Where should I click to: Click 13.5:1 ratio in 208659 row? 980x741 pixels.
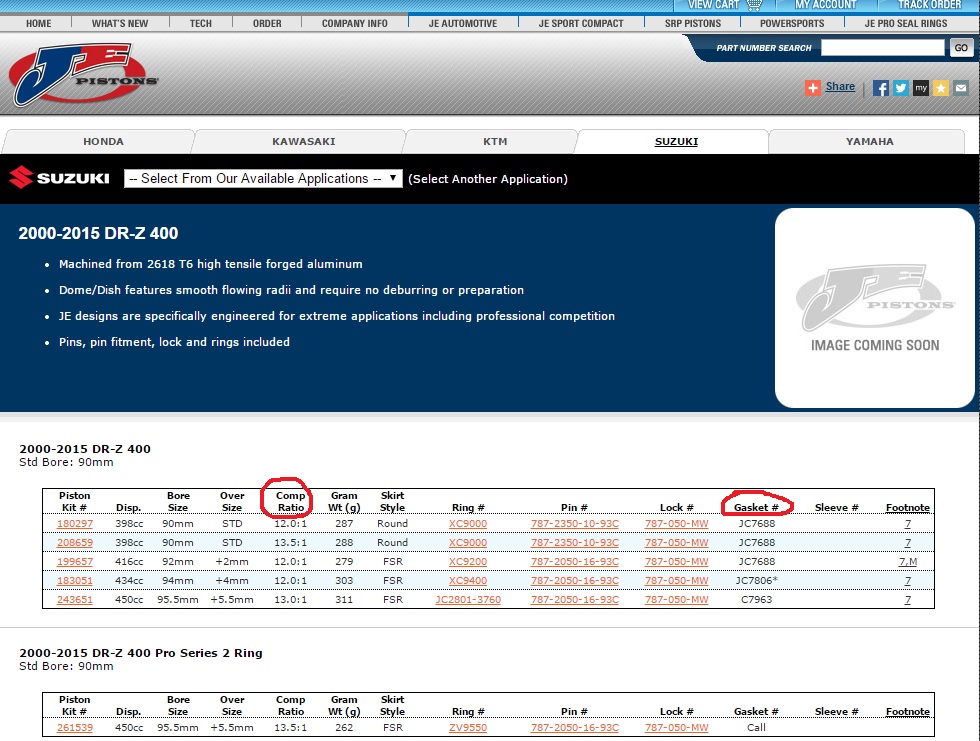point(290,542)
